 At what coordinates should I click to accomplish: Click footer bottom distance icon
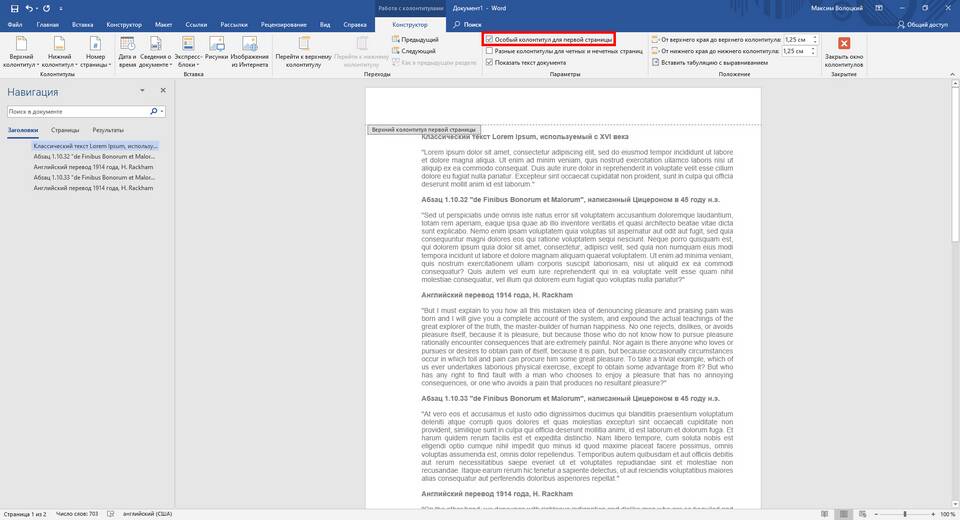tap(655, 51)
